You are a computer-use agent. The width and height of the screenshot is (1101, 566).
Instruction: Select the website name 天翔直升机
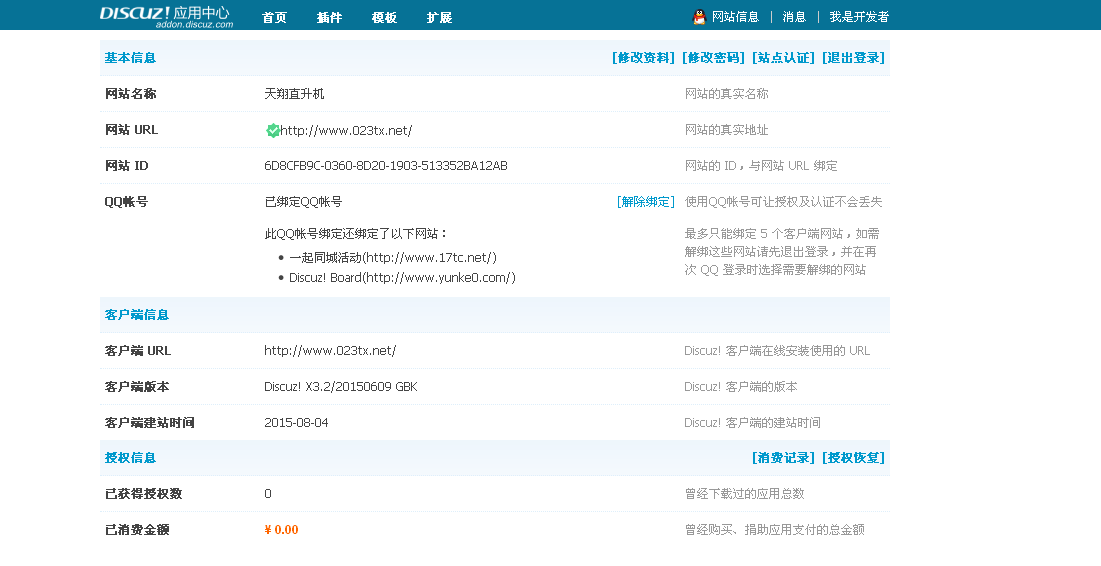click(294, 94)
